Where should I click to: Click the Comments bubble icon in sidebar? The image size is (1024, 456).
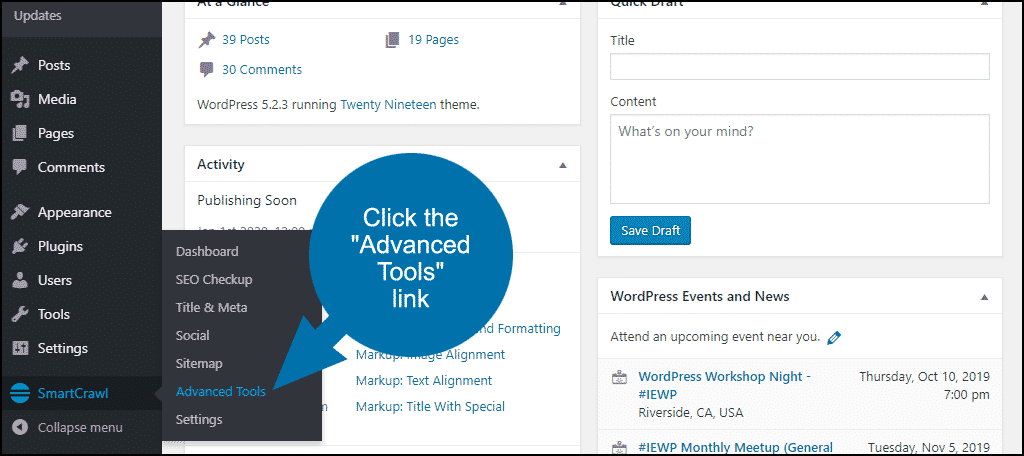[20, 167]
